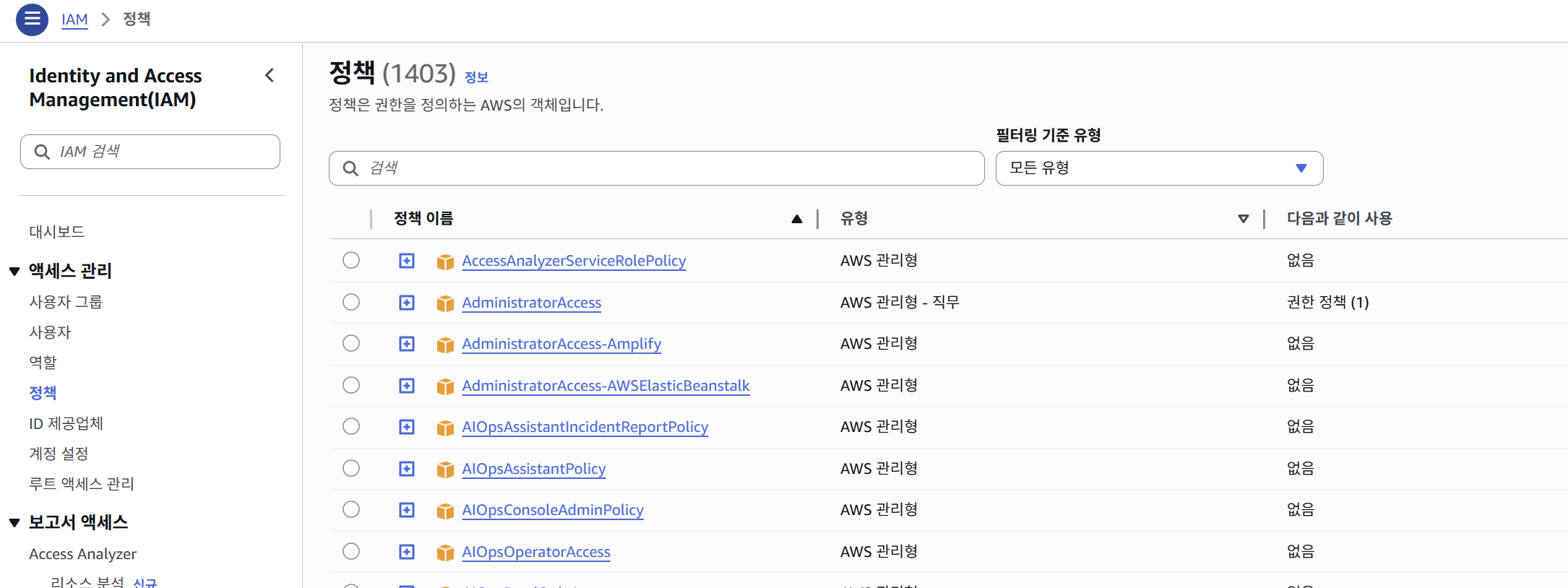Go to 역할 in the sidebar
This screenshot has width=1568, height=588.
tap(43, 363)
